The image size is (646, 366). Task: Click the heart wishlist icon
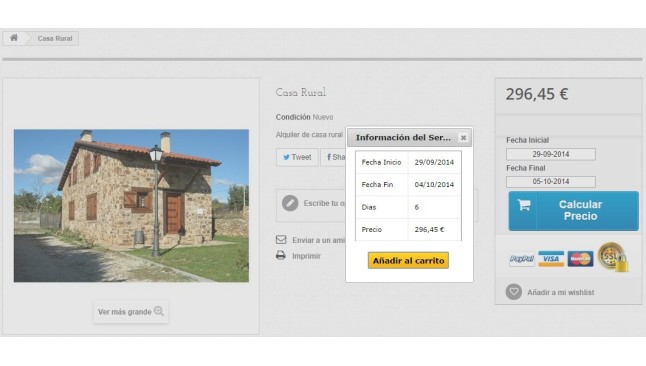(x=514, y=292)
